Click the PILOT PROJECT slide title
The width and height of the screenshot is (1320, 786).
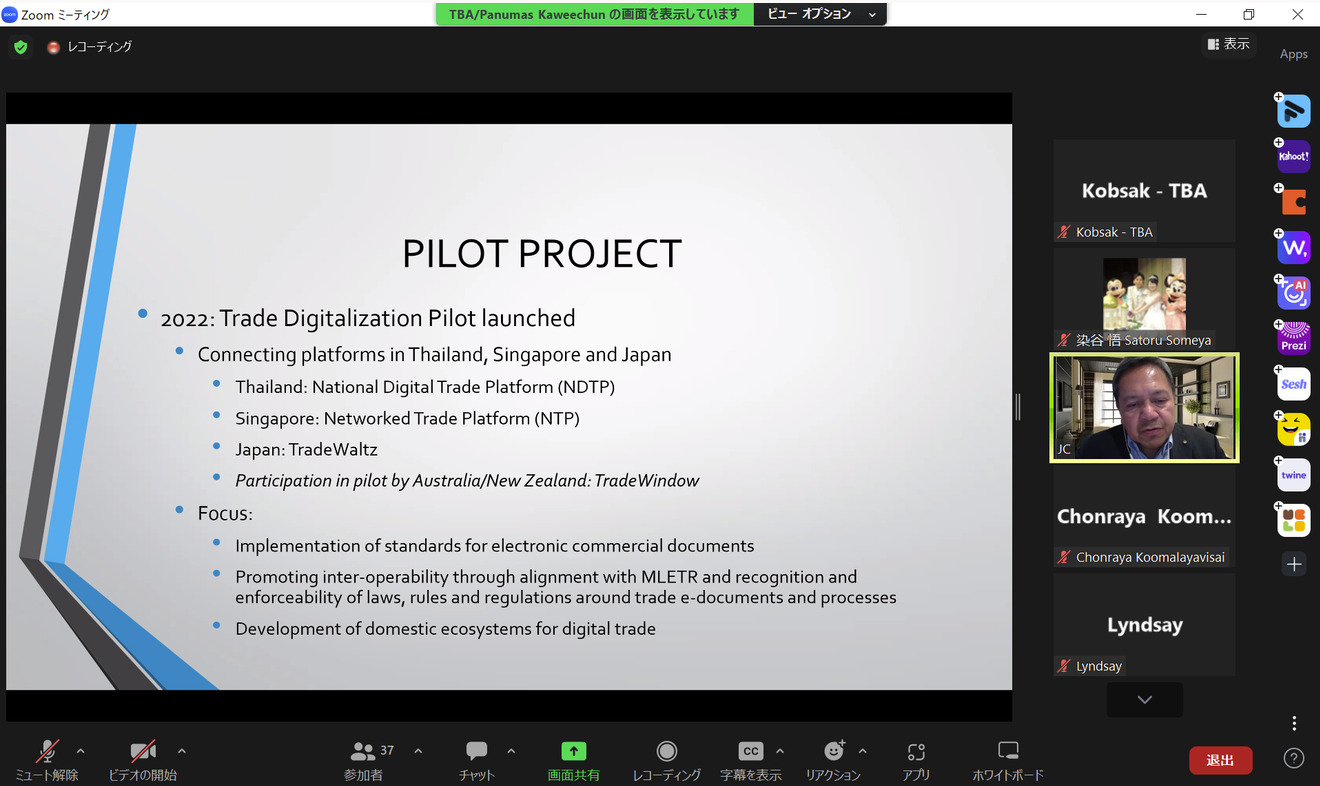(x=542, y=254)
